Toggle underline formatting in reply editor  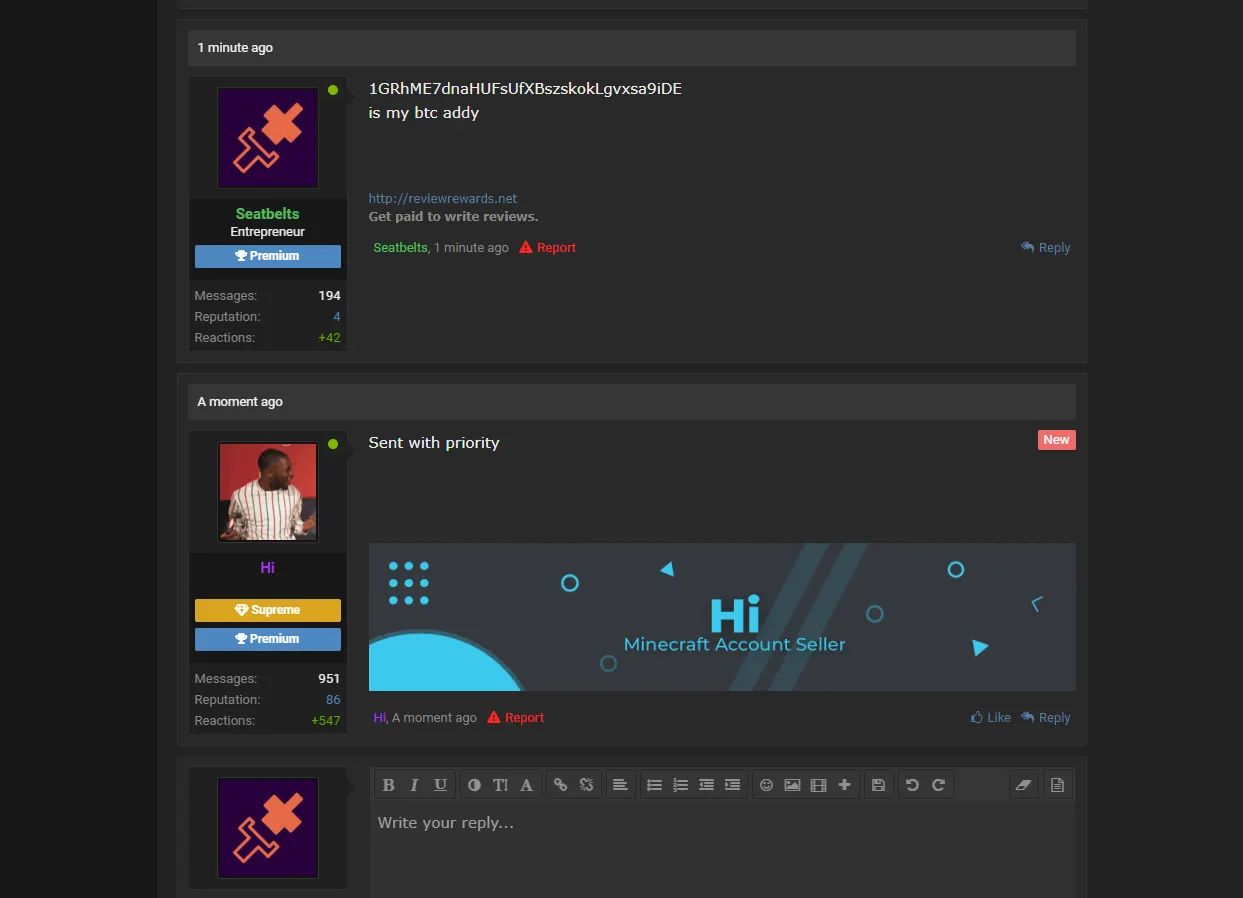tap(440, 785)
